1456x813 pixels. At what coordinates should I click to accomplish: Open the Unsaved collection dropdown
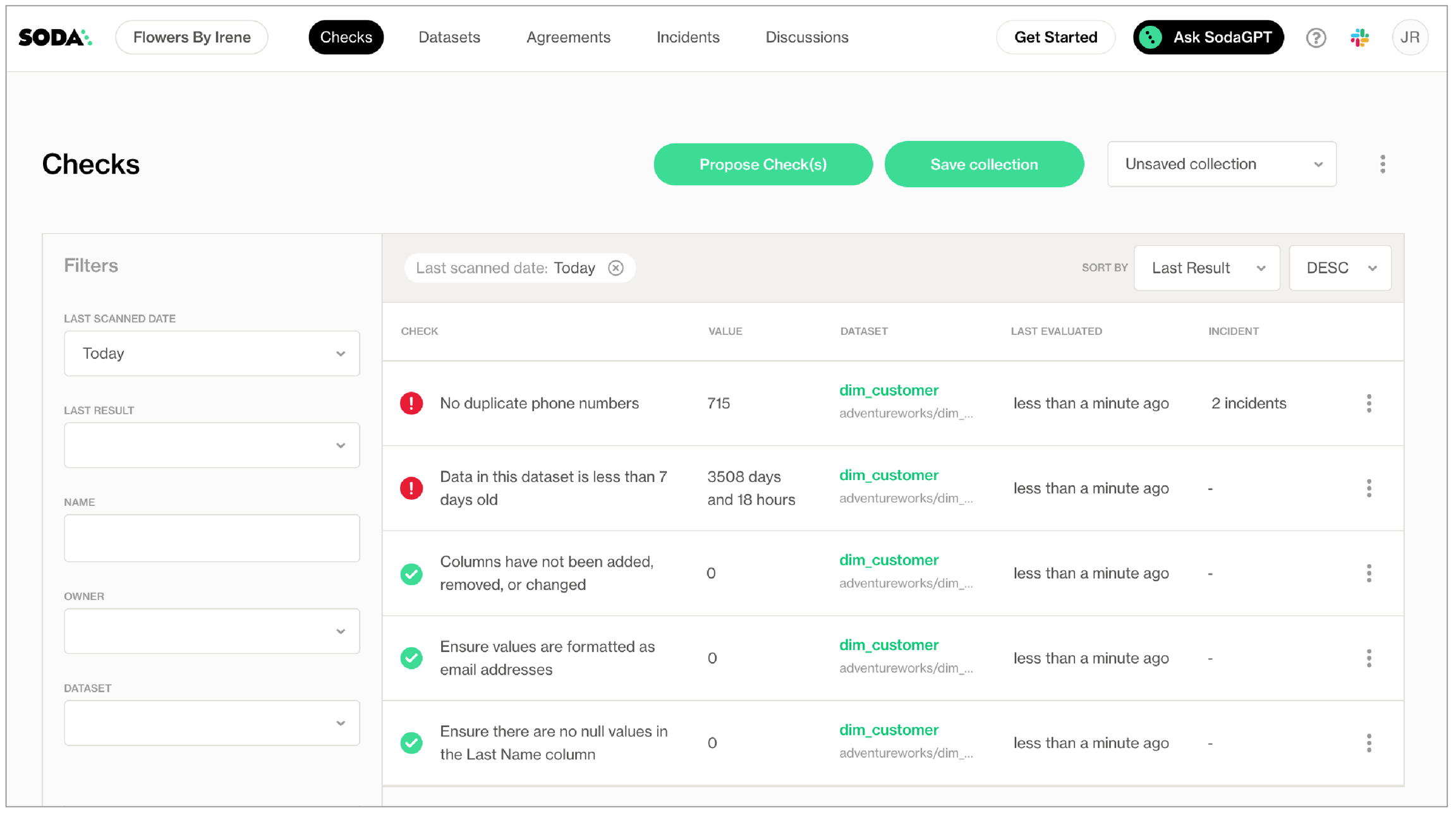click(1221, 164)
